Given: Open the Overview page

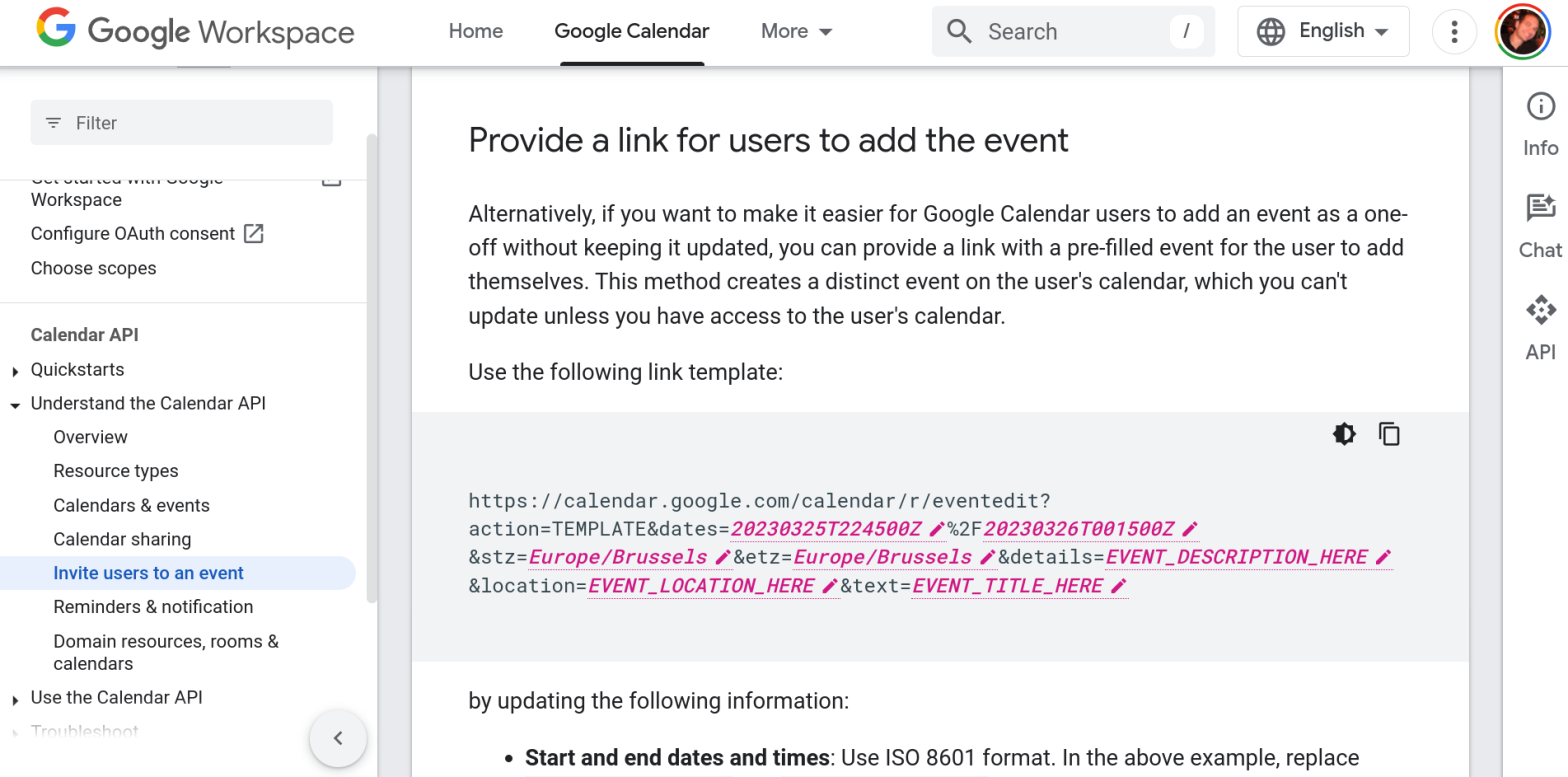Looking at the screenshot, I should pyautogui.click(x=91, y=437).
